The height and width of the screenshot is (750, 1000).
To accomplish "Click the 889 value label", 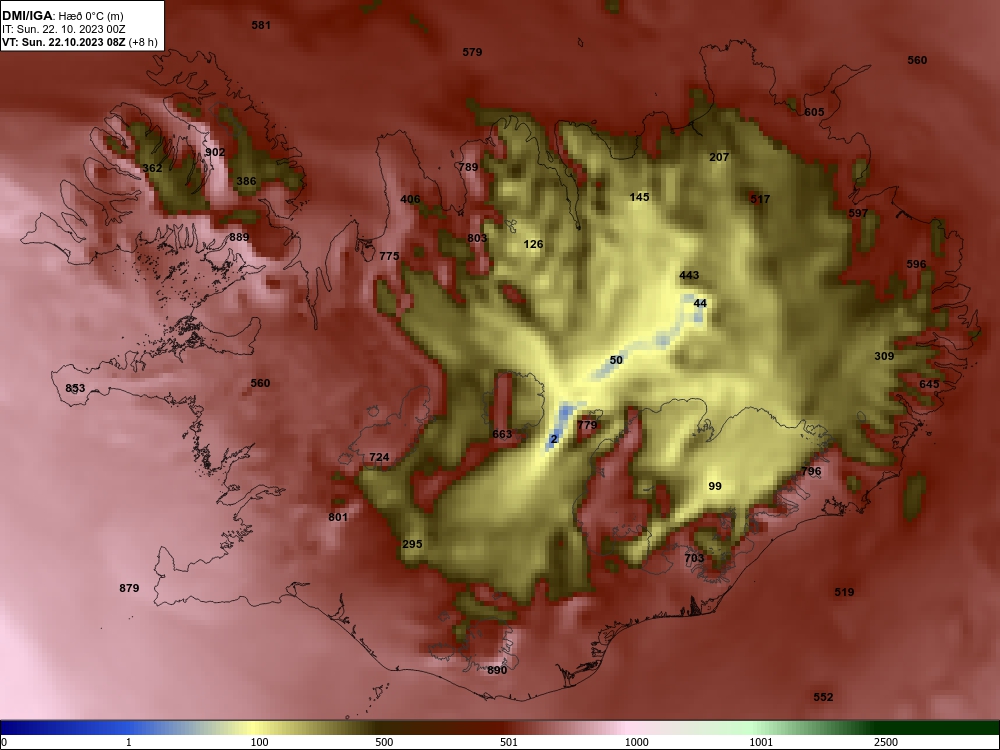I will click(x=239, y=237).
